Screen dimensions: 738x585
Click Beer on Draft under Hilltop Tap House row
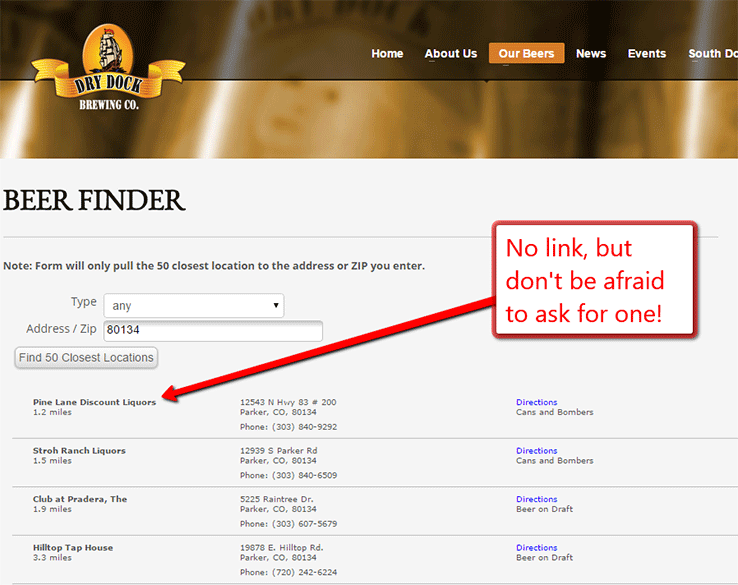click(545, 558)
